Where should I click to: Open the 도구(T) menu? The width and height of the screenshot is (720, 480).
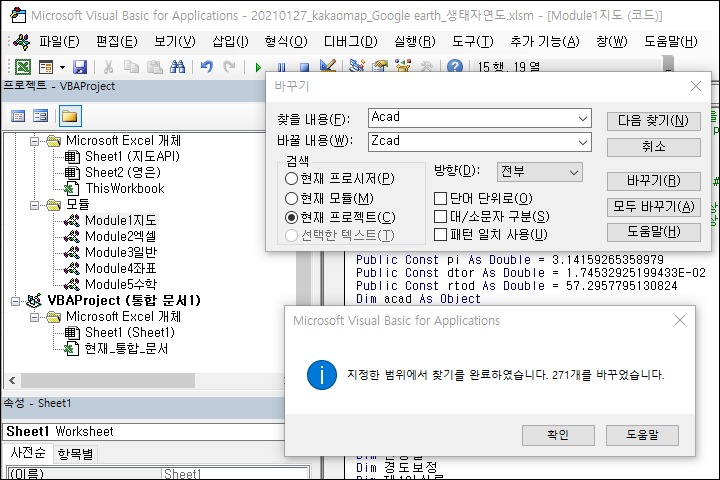[x=472, y=42]
